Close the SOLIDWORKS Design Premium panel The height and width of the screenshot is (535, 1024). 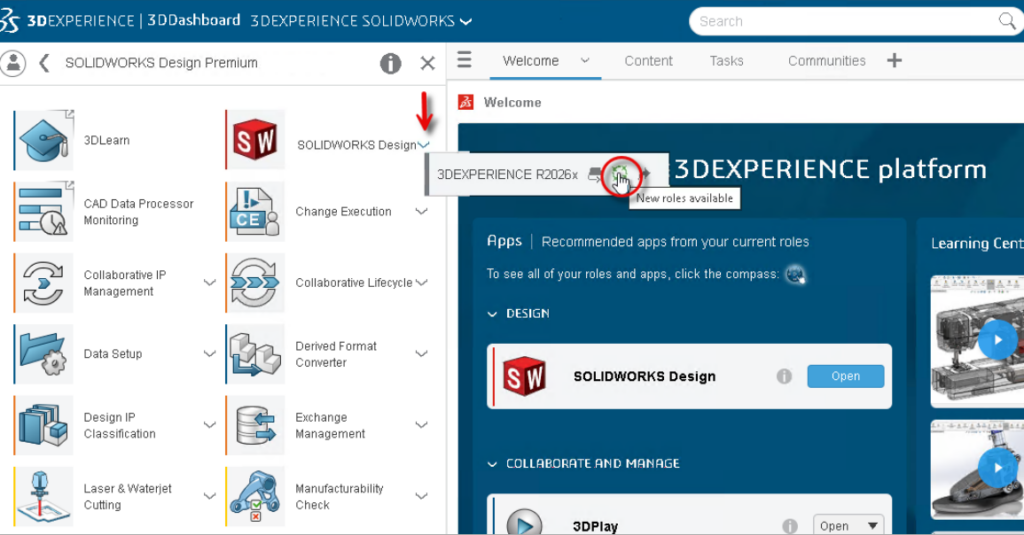tap(428, 63)
